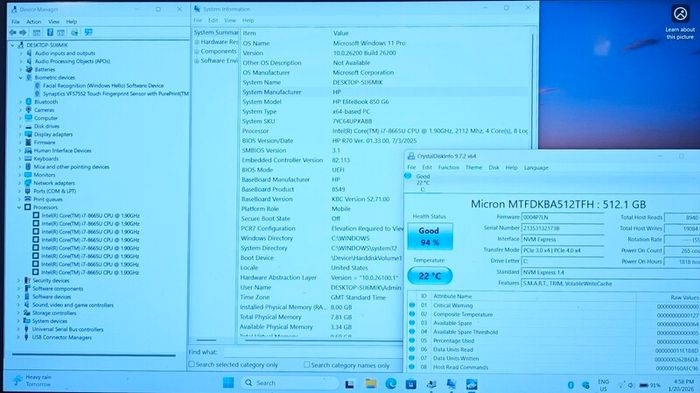Click the Good health status disk icon
Viewport: 700px width, 393px height.
pos(408,176)
